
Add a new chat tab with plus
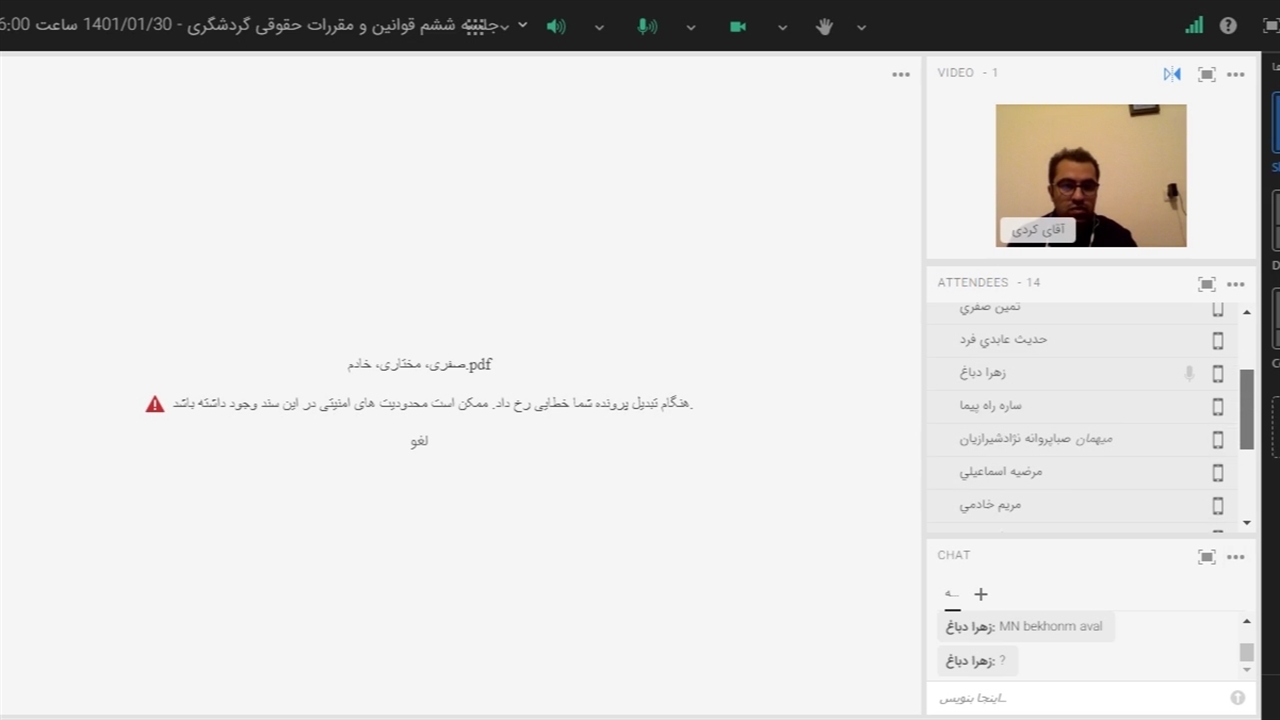click(x=981, y=594)
